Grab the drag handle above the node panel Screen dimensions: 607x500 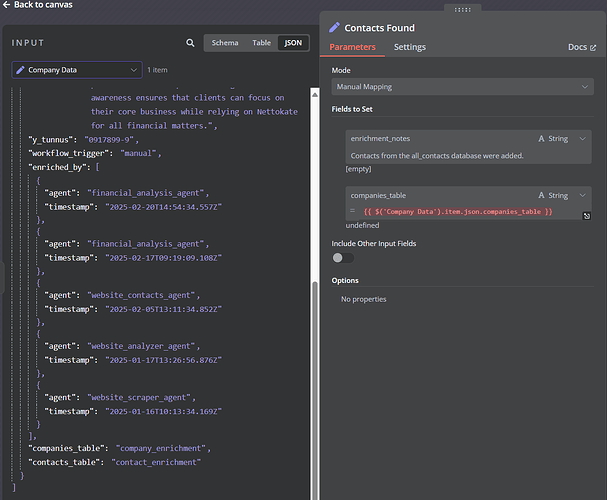tap(463, 9)
